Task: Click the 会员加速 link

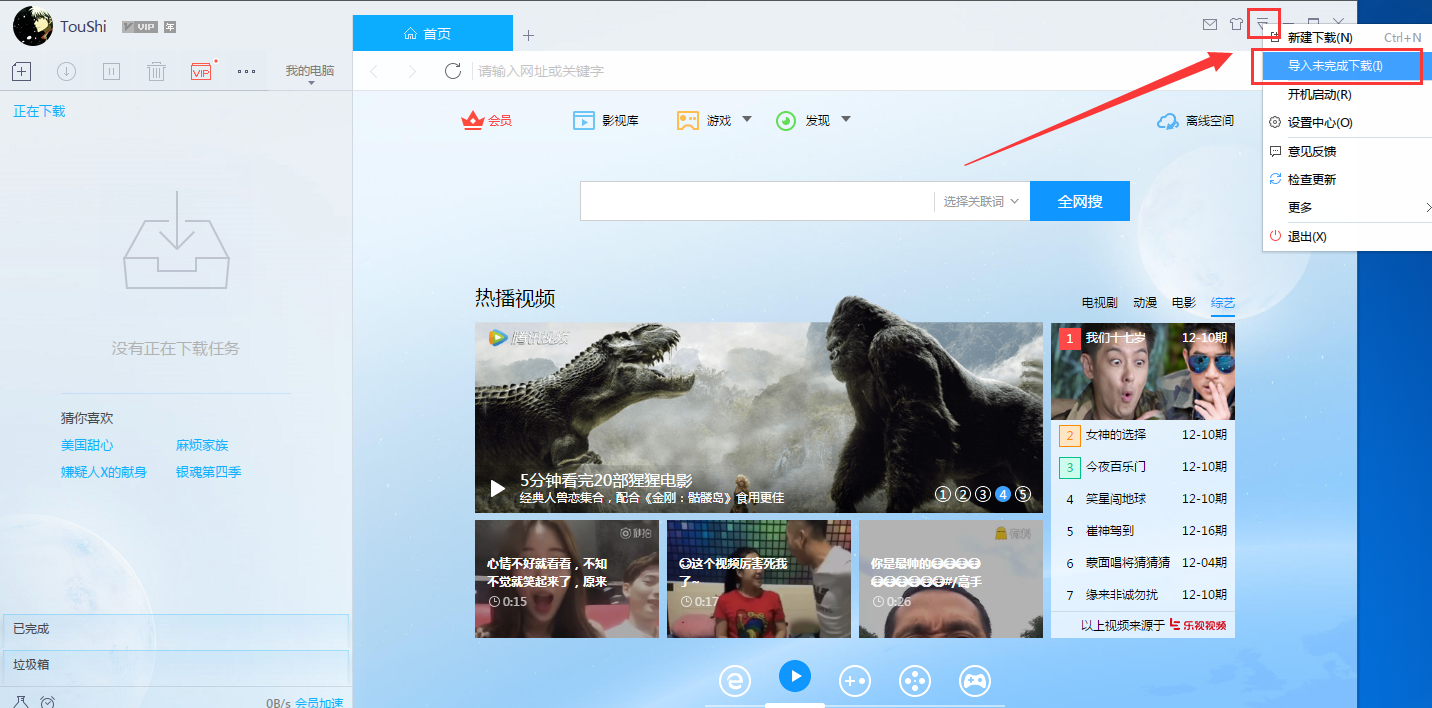Action: coord(319,703)
